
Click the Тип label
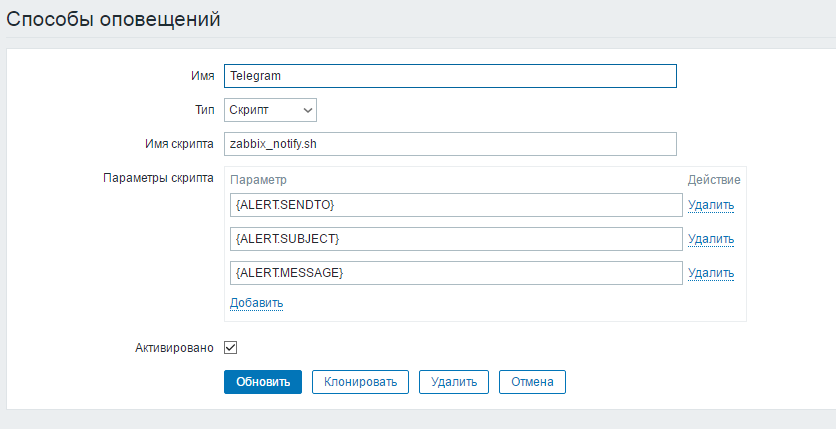tap(202, 109)
